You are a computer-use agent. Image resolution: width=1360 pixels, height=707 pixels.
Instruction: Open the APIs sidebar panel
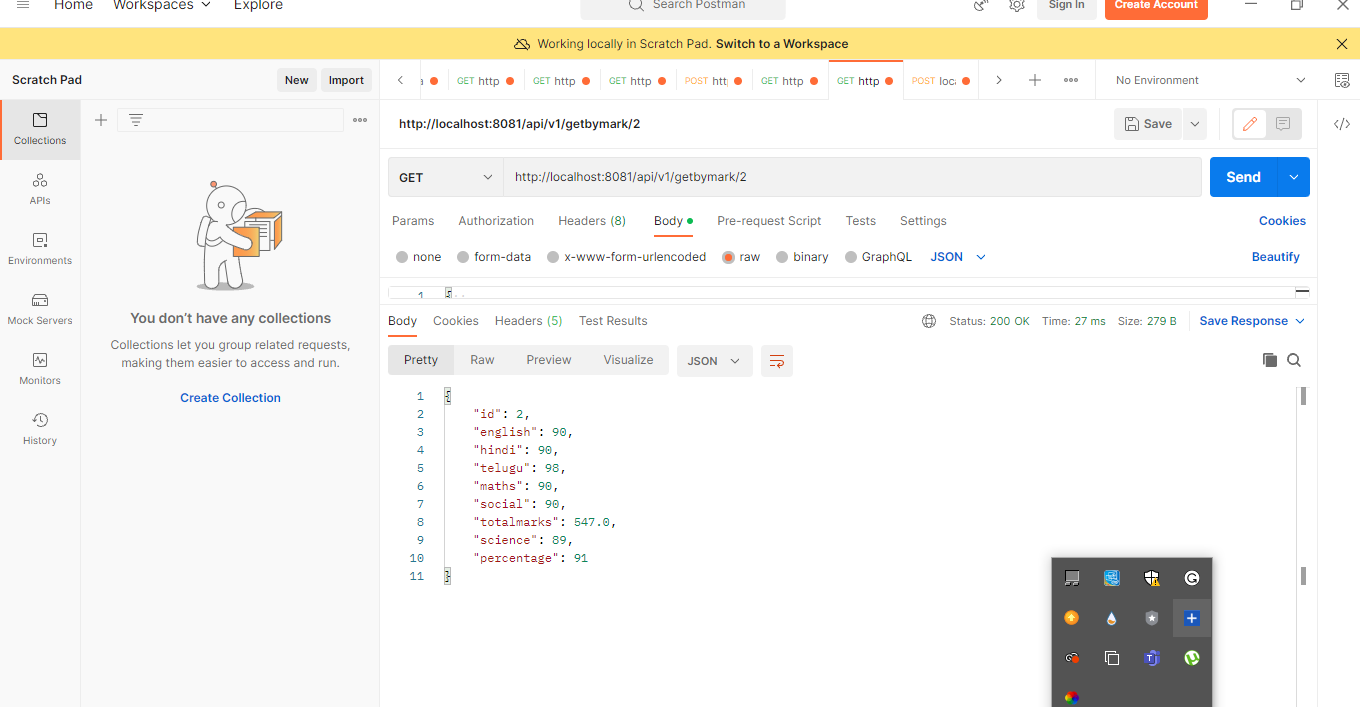click(39, 190)
